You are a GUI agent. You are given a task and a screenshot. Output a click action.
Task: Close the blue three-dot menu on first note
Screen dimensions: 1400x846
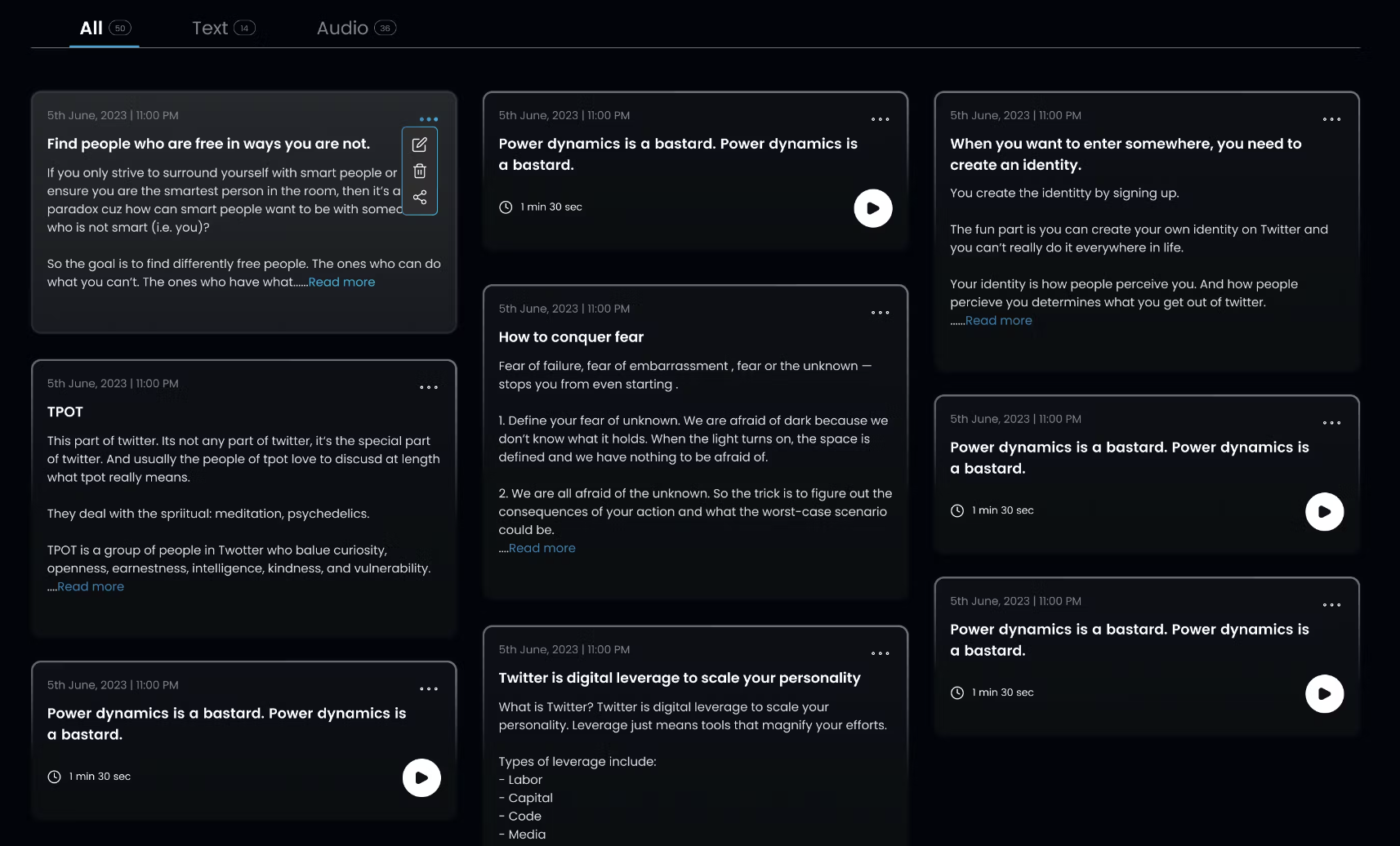[x=429, y=119]
